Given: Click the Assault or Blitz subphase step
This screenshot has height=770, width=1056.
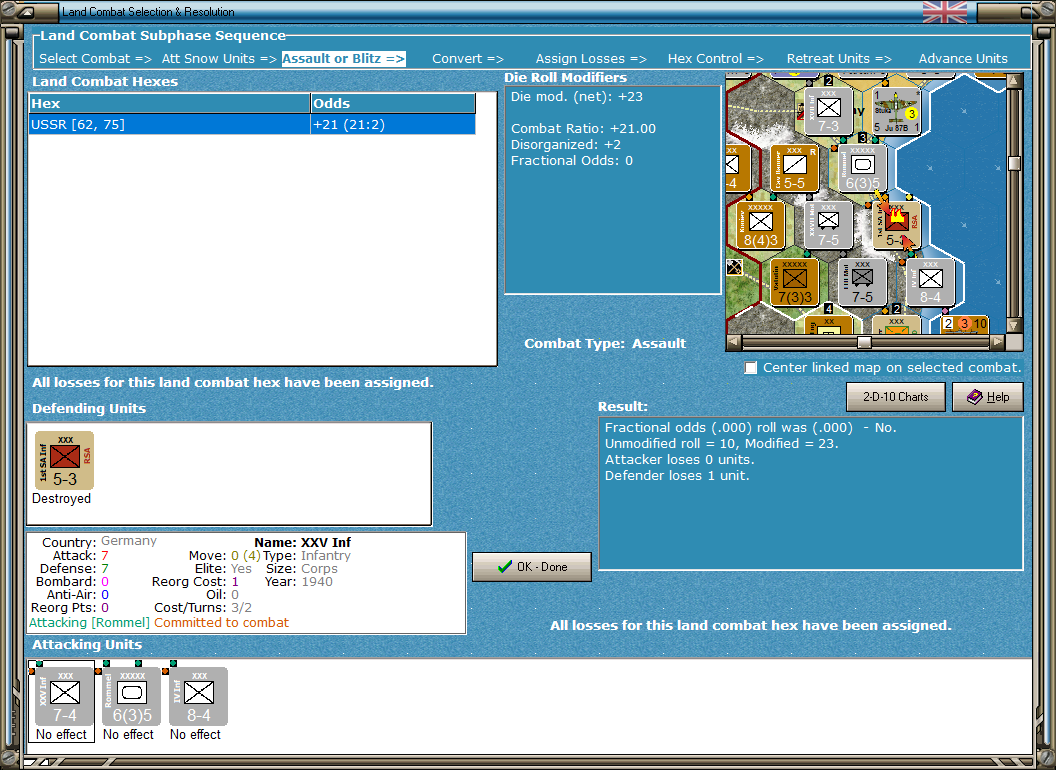Looking at the screenshot, I should (343, 59).
